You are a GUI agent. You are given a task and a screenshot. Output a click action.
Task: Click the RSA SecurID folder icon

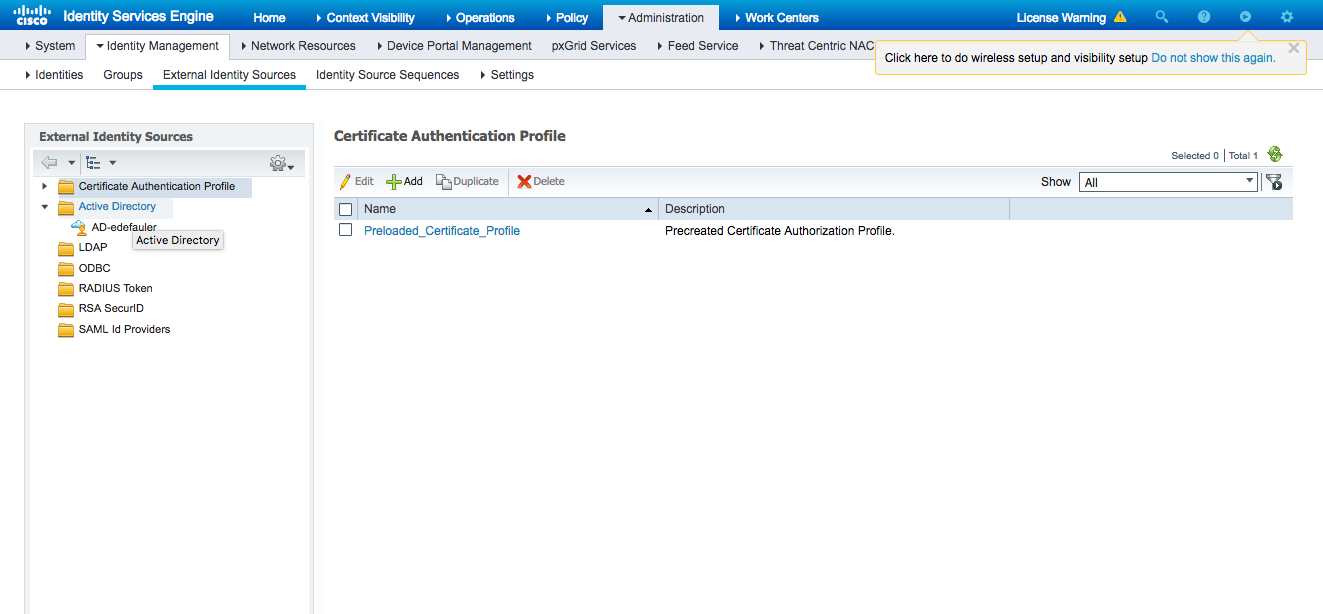pos(66,309)
